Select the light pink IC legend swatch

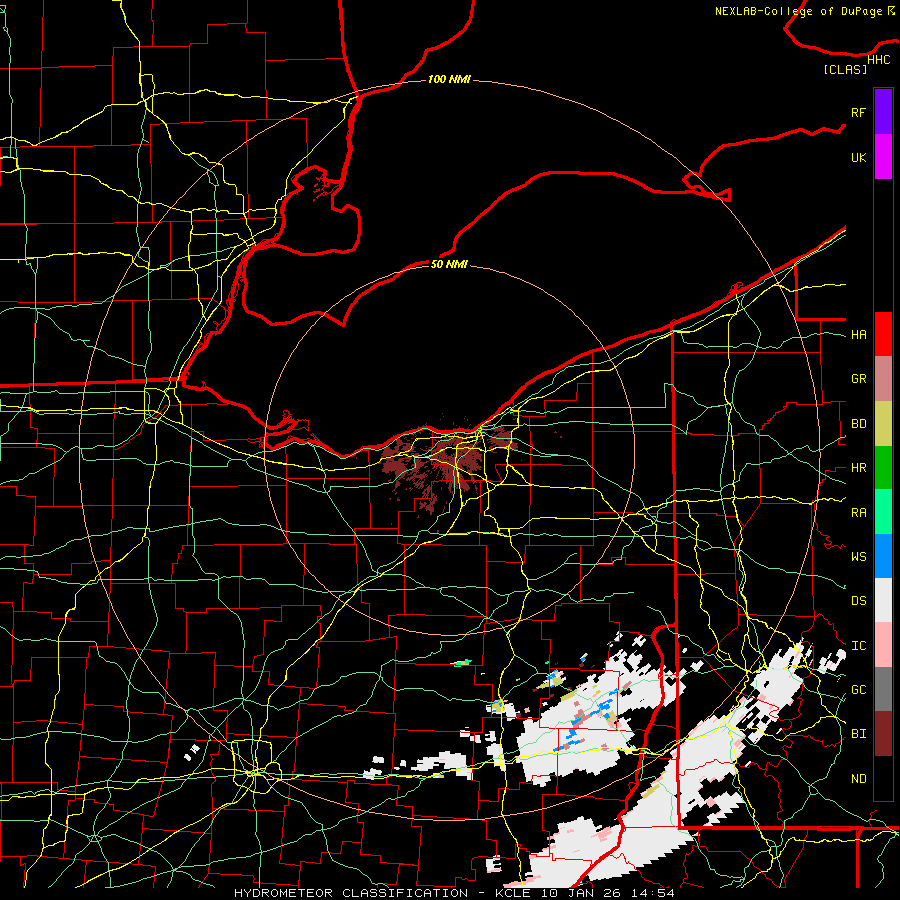point(883,645)
